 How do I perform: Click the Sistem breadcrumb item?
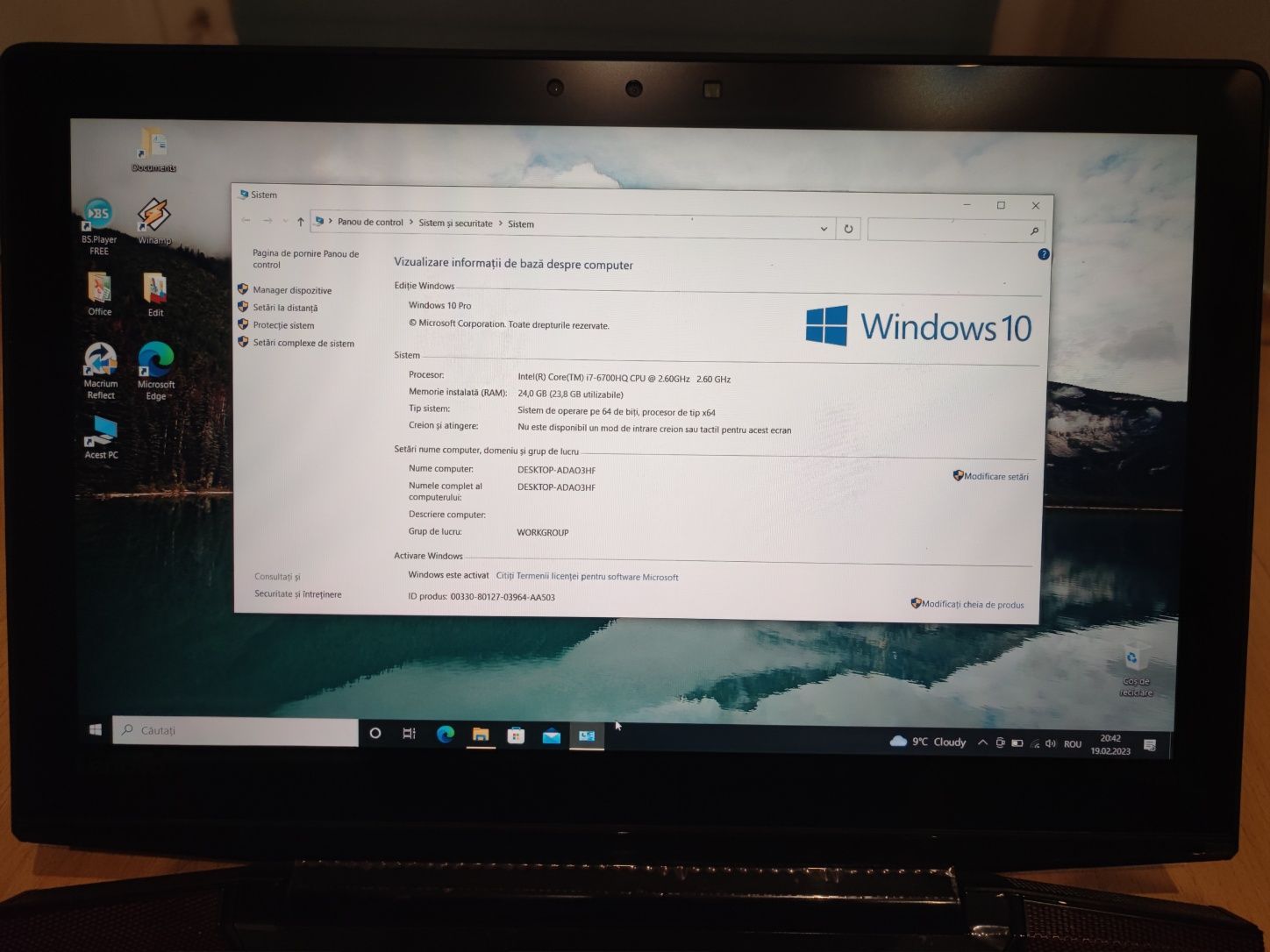[x=521, y=224]
